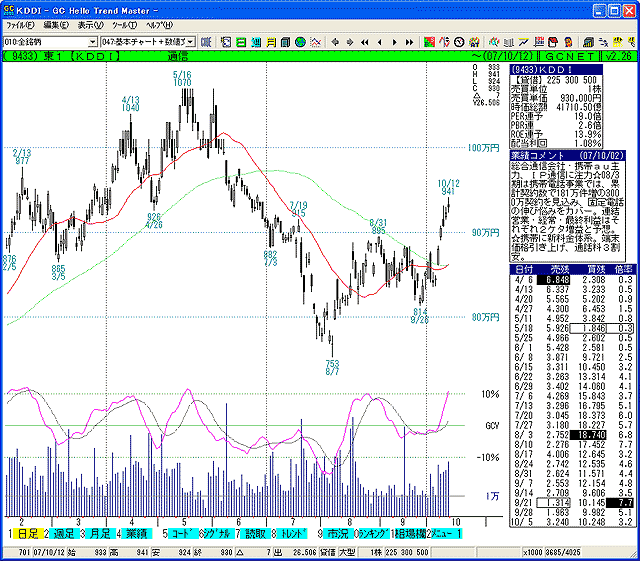
Task: Open the 編集(E) menu
Action: pyautogui.click(x=56, y=25)
